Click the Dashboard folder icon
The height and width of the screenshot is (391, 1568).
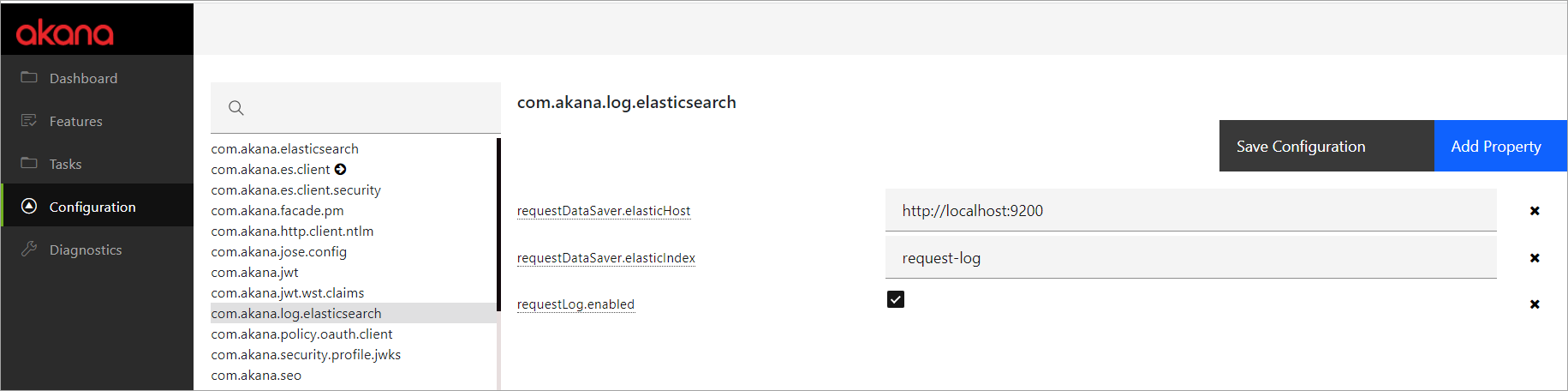coord(29,77)
